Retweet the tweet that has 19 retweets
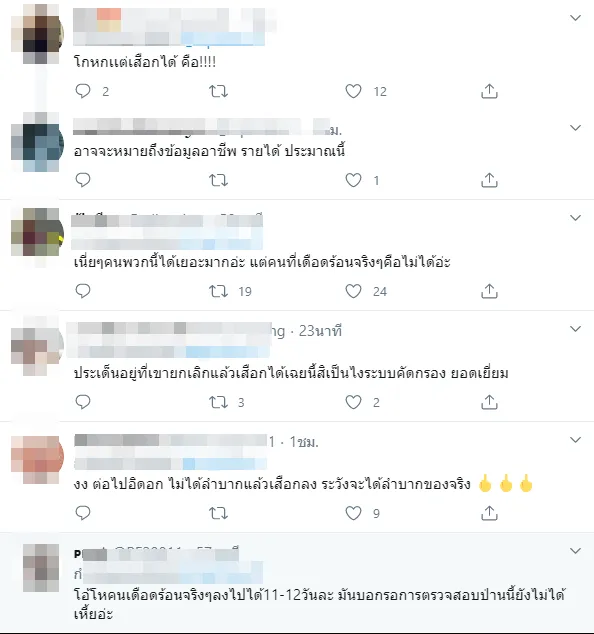 (218, 291)
